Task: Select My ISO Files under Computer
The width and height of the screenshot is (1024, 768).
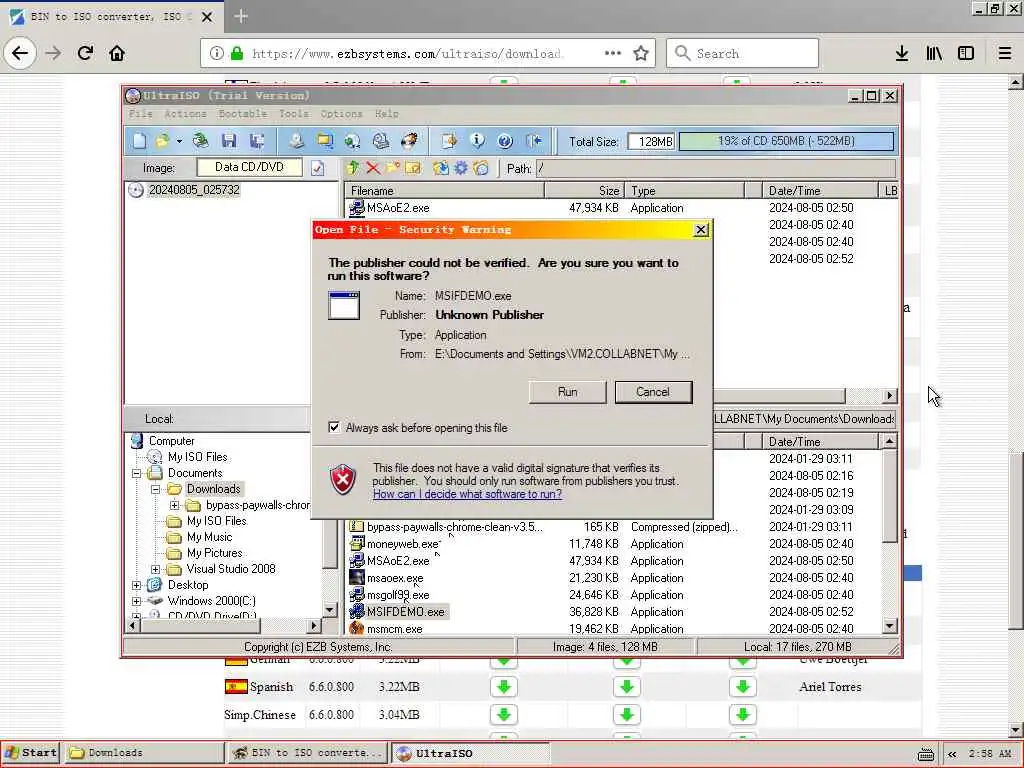Action: [x=197, y=456]
